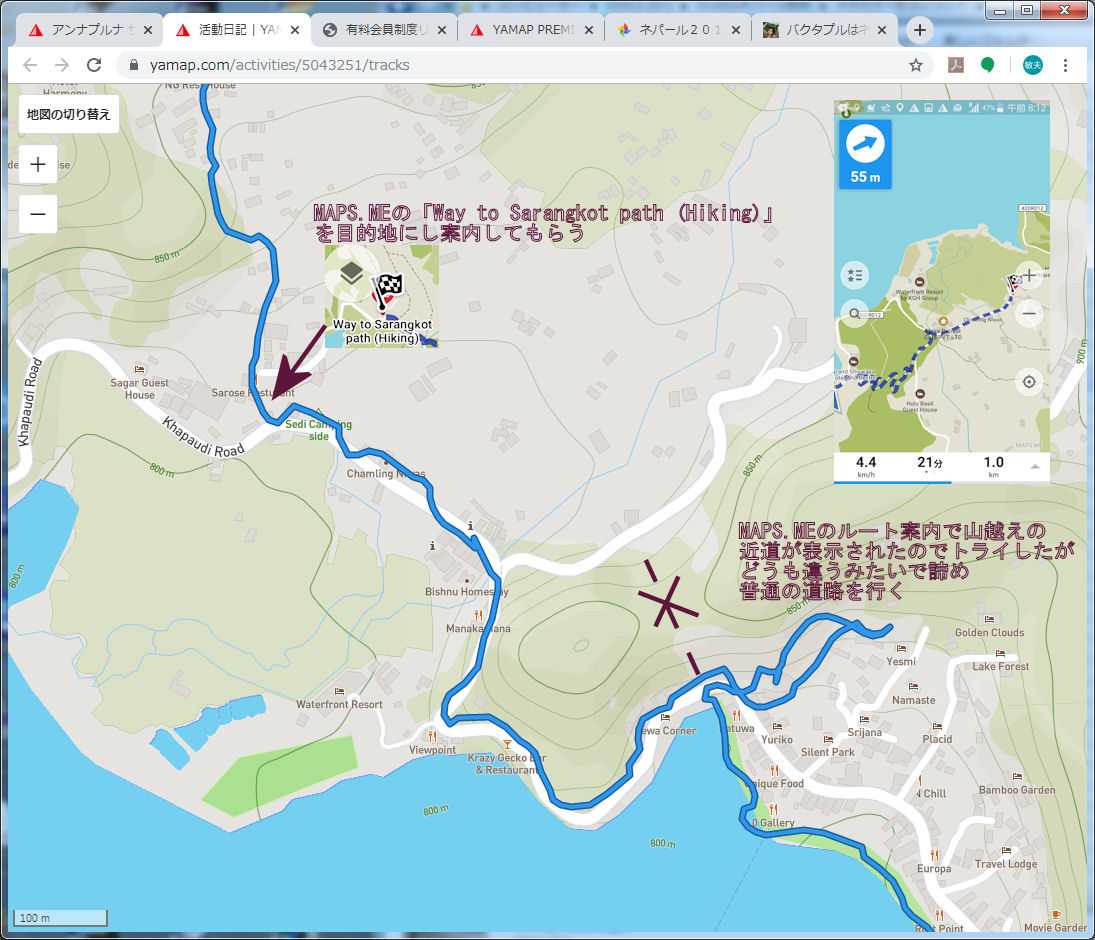Image resolution: width=1095 pixels, height=940 pixels.
Task: Close the active 活動日記 tab
Action: (x=294, y=30)
